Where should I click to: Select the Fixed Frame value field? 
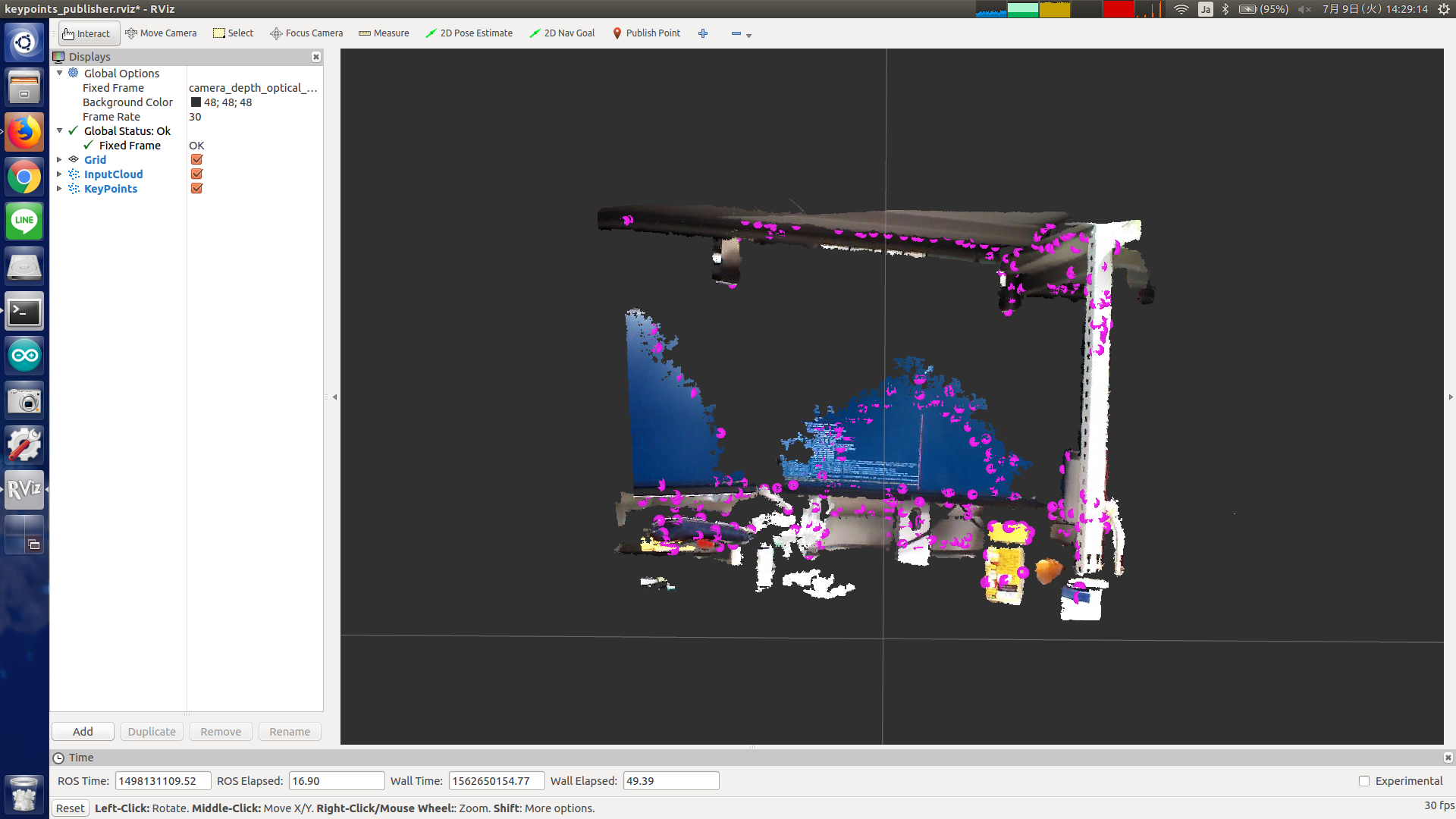pos(254,88)
